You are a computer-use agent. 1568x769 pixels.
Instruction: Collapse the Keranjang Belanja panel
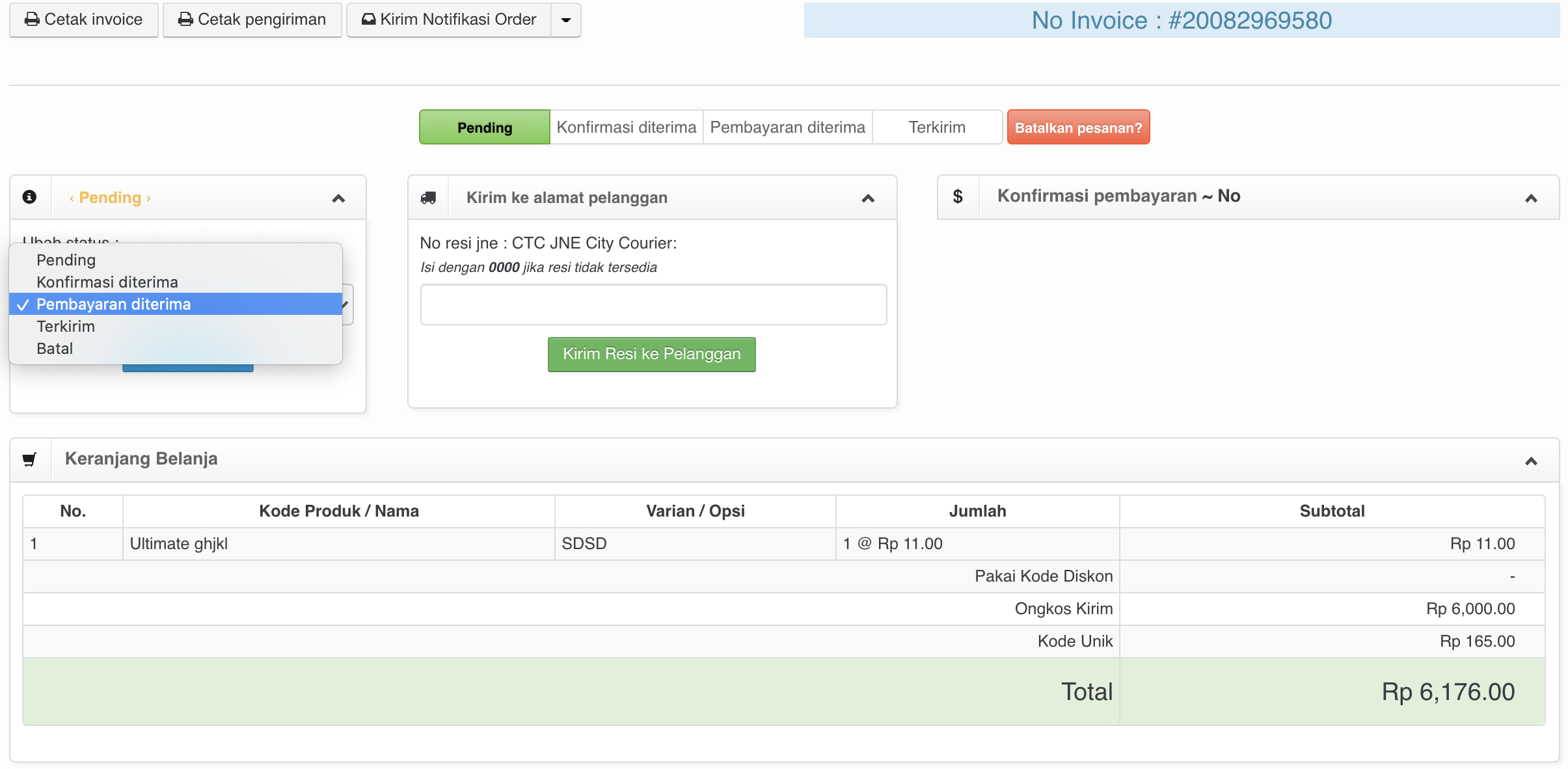coord(1531,461)
